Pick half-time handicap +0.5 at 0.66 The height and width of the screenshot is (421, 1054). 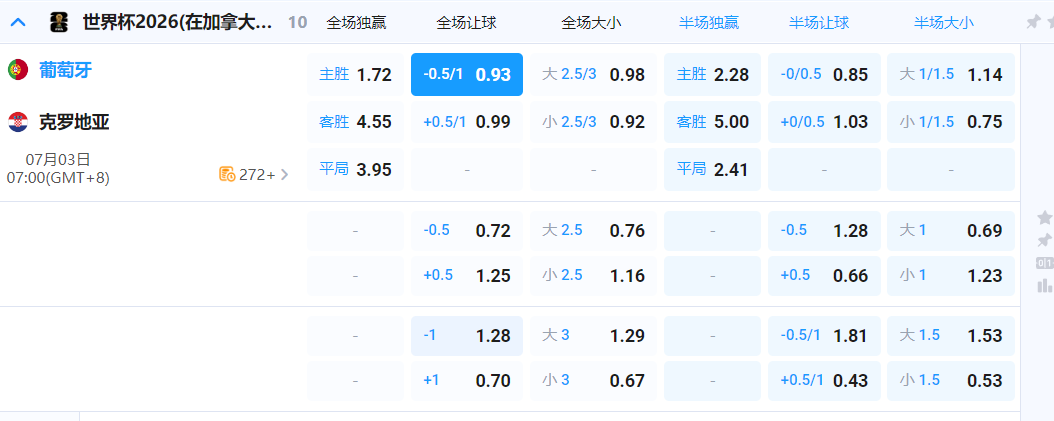(x=824, y=276)
